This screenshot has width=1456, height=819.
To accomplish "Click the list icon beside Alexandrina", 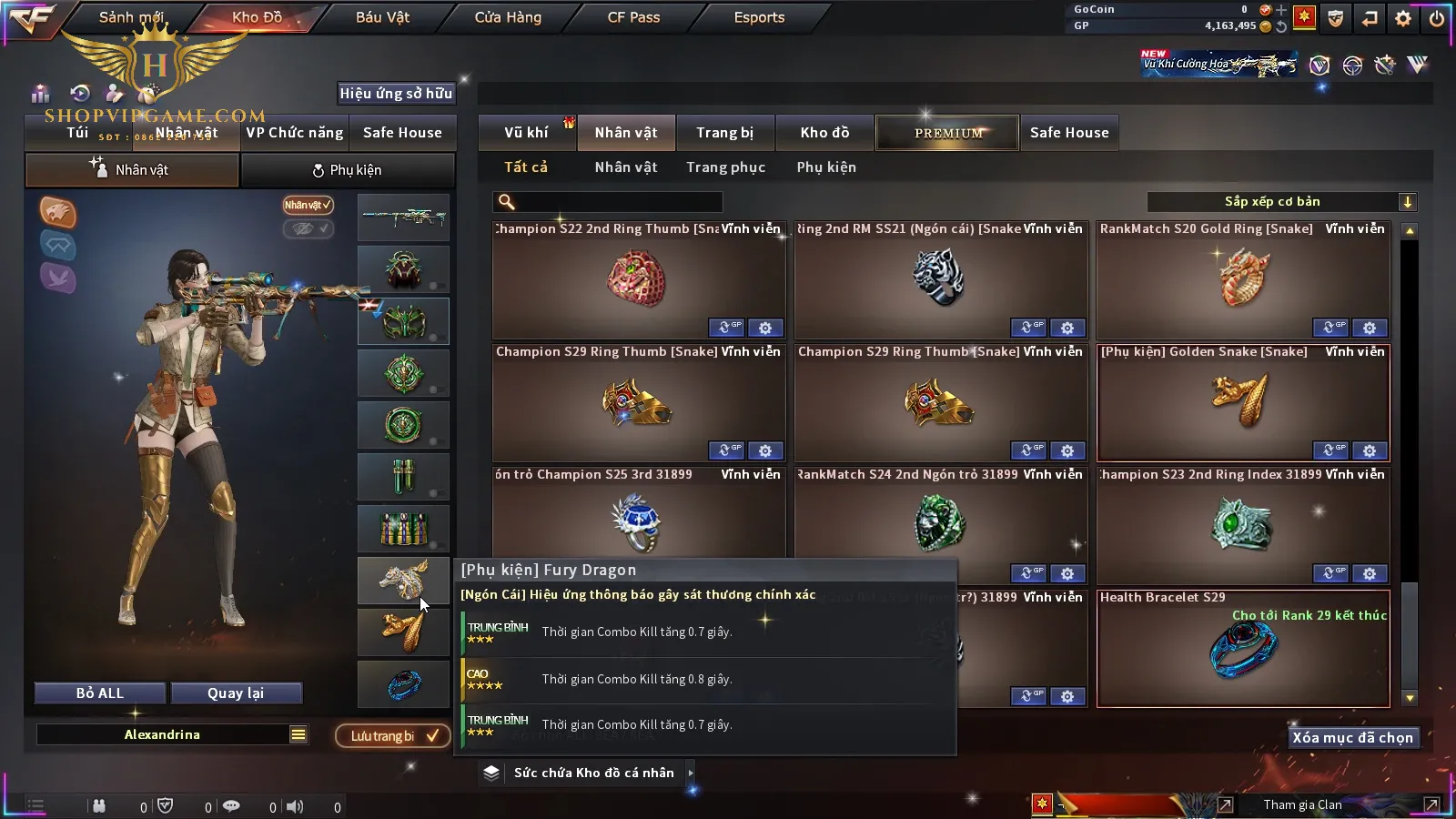I will [x=298, y=734].
